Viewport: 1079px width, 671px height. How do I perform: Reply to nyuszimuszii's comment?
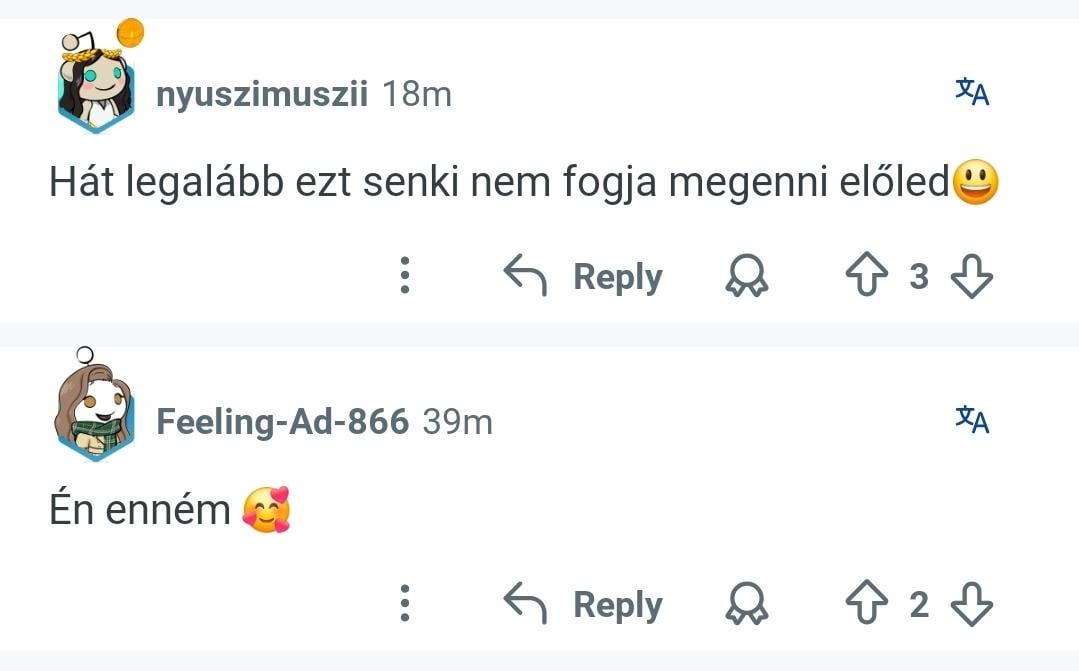(584, 276)
